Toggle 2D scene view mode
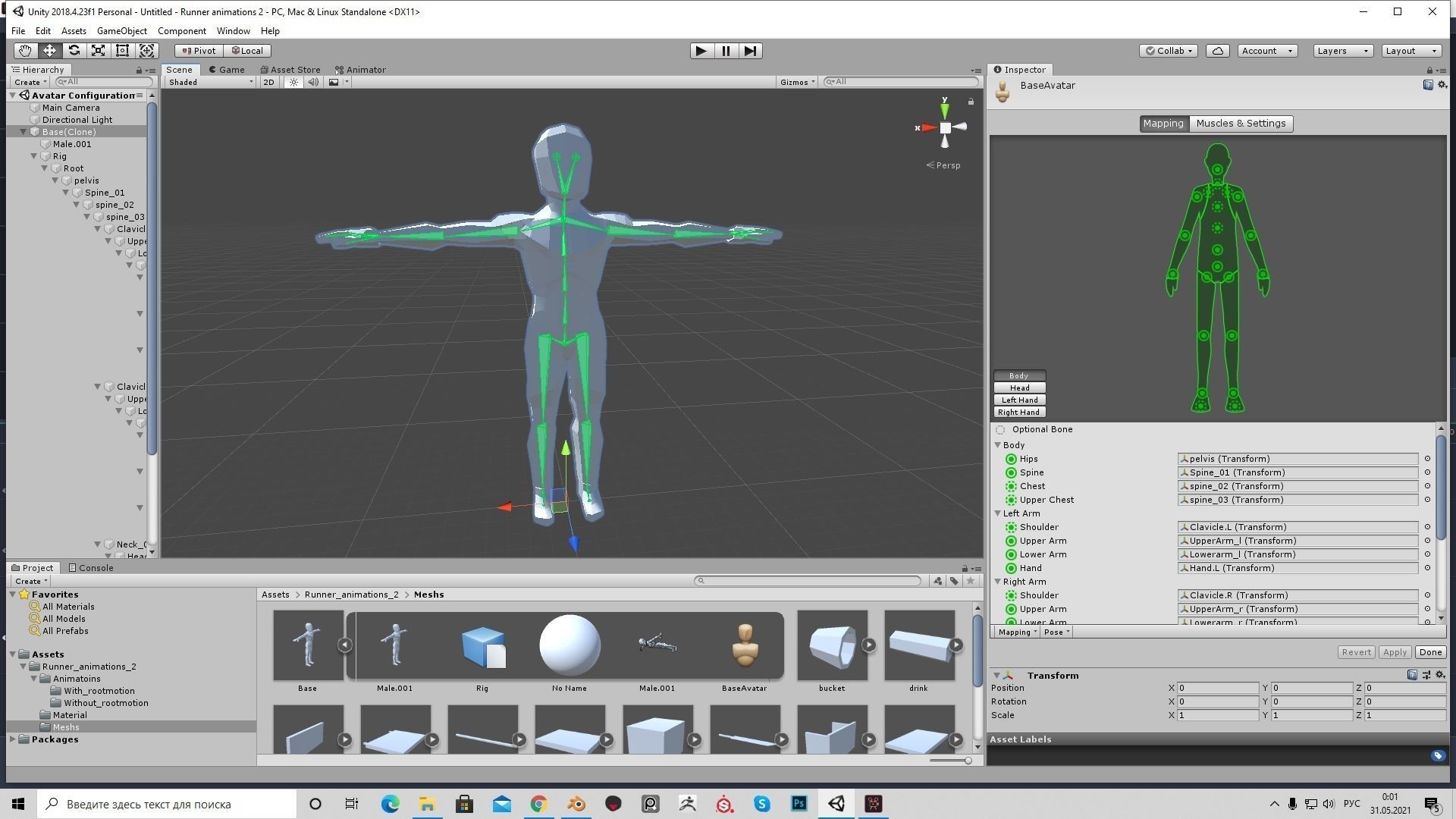 (x=268, y=82)
